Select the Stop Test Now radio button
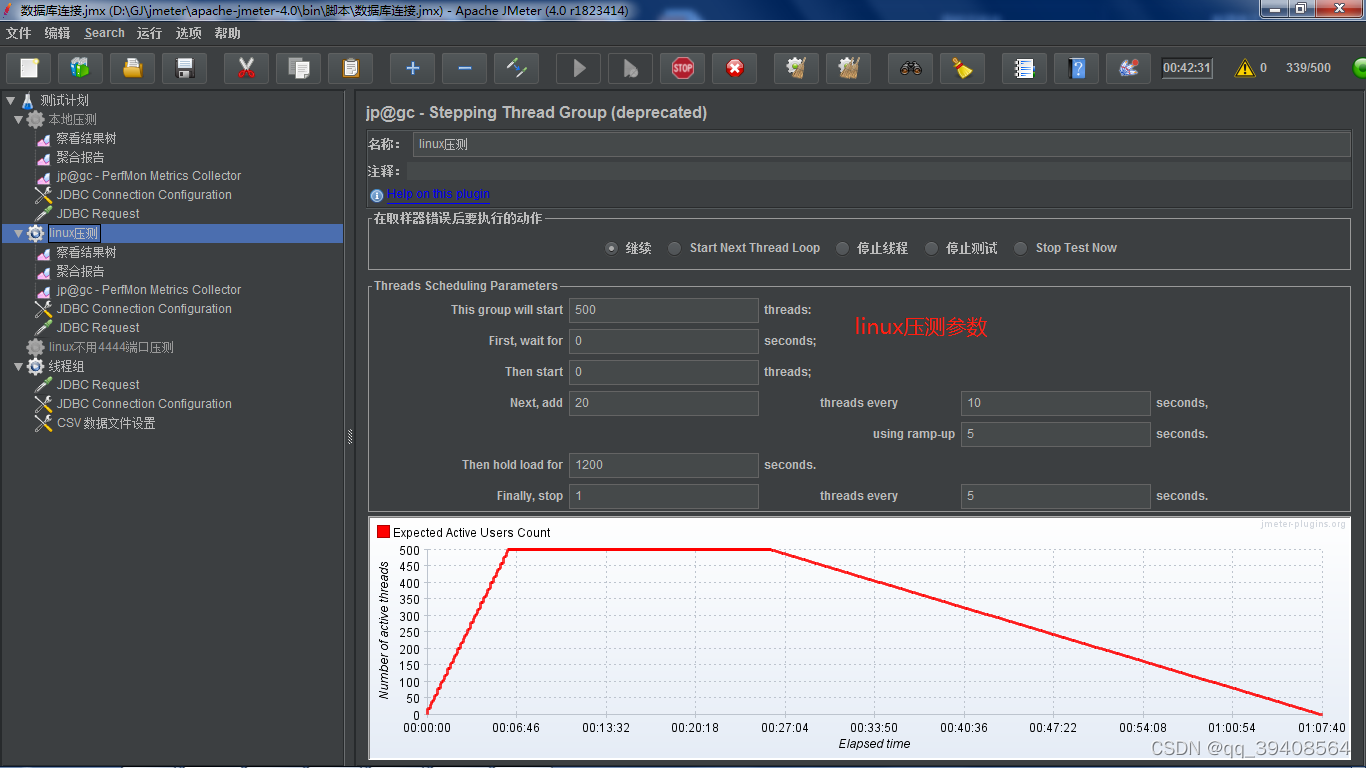Screen dimensions: 1366x768 point(1020,248)
